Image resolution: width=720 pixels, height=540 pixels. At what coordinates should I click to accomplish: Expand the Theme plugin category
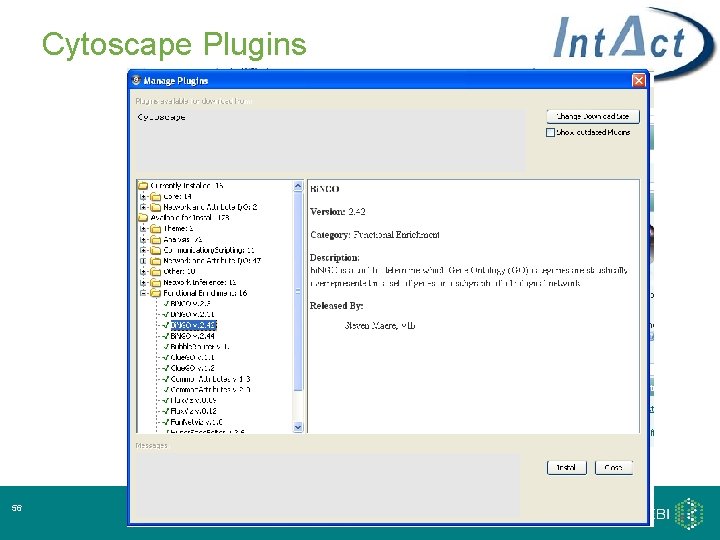click(x=143, y=229)
